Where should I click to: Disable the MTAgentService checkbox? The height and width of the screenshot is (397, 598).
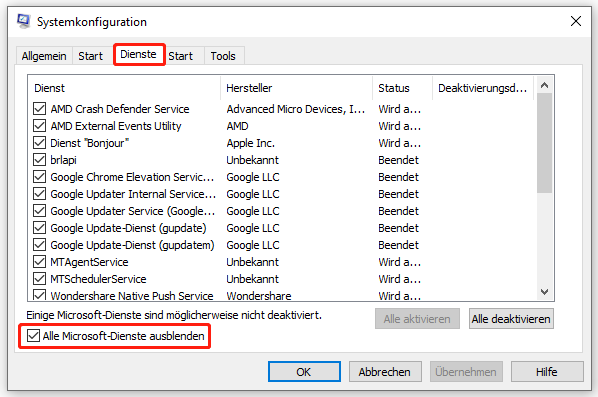point(40,262)
